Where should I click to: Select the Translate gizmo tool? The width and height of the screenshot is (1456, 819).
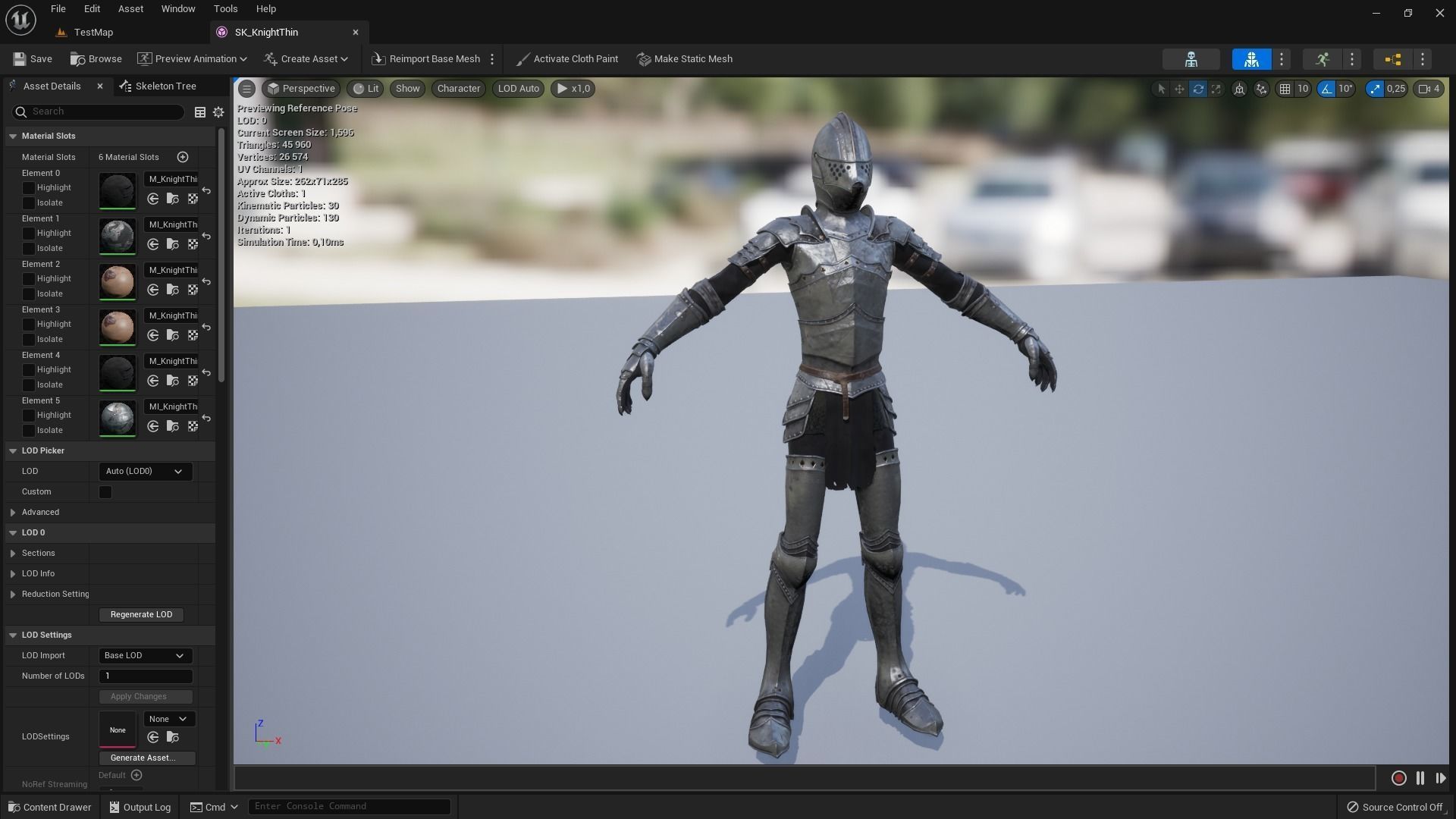1179,89
